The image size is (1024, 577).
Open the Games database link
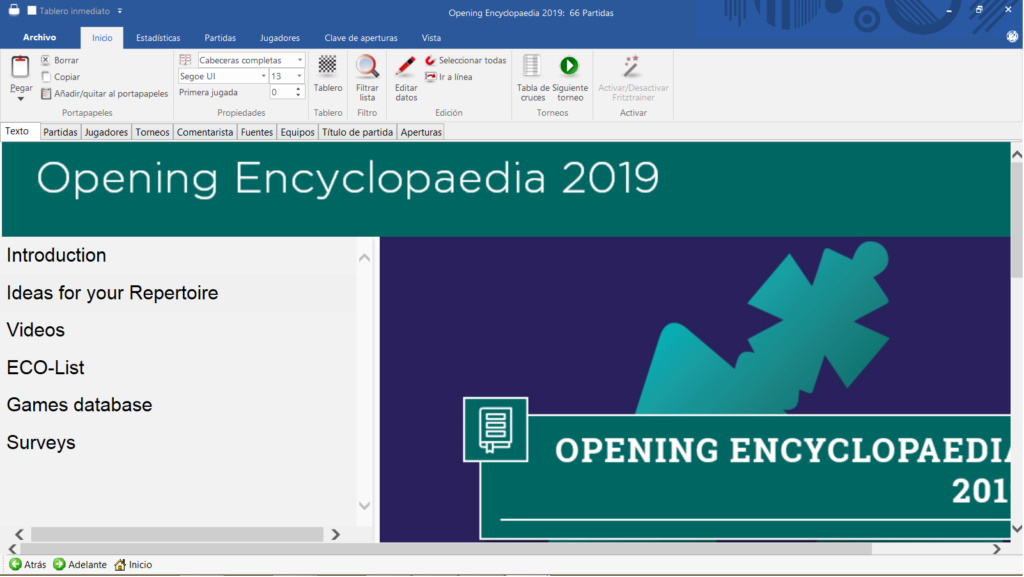click(x=80, y=405)
